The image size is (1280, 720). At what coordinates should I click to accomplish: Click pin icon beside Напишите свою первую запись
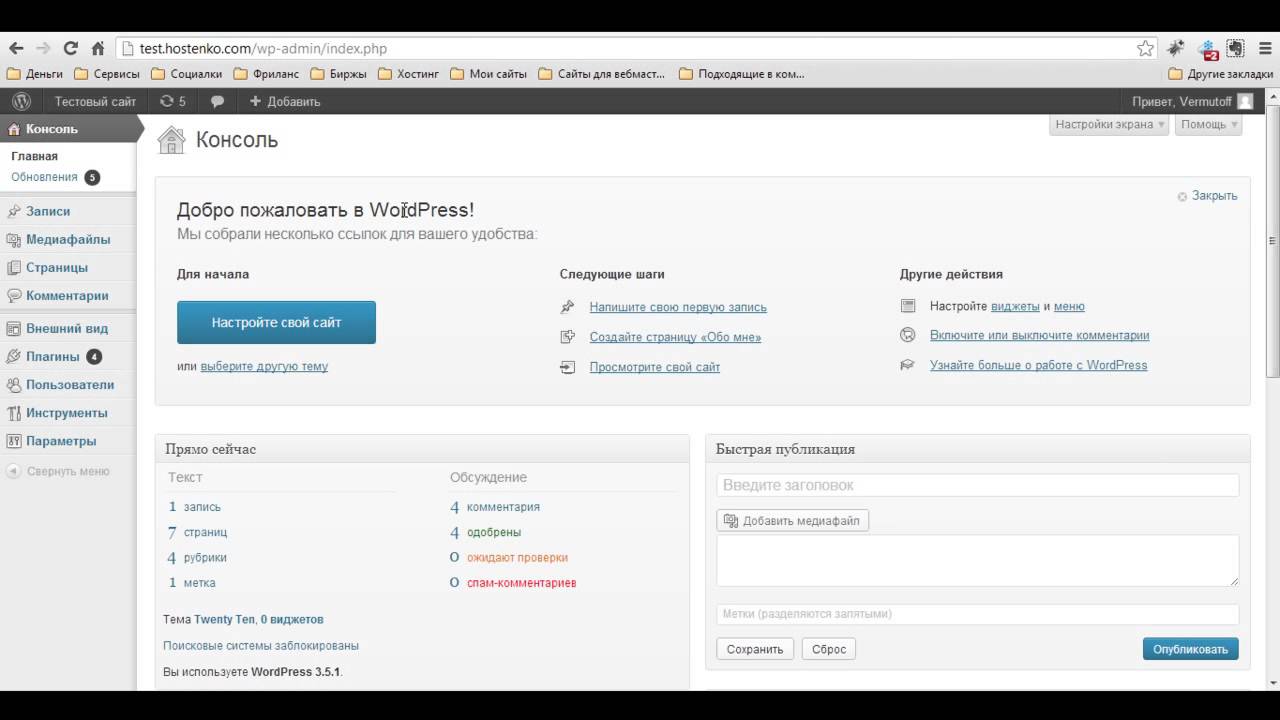(568, 307)
